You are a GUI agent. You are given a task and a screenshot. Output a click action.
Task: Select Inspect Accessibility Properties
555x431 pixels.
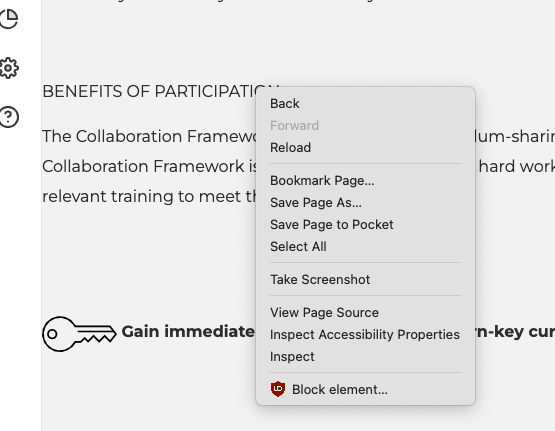coord(365,334)
